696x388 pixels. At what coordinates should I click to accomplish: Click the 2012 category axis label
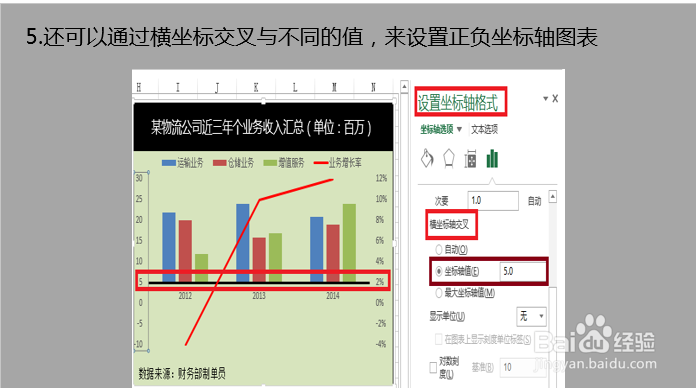click(185, 296)
